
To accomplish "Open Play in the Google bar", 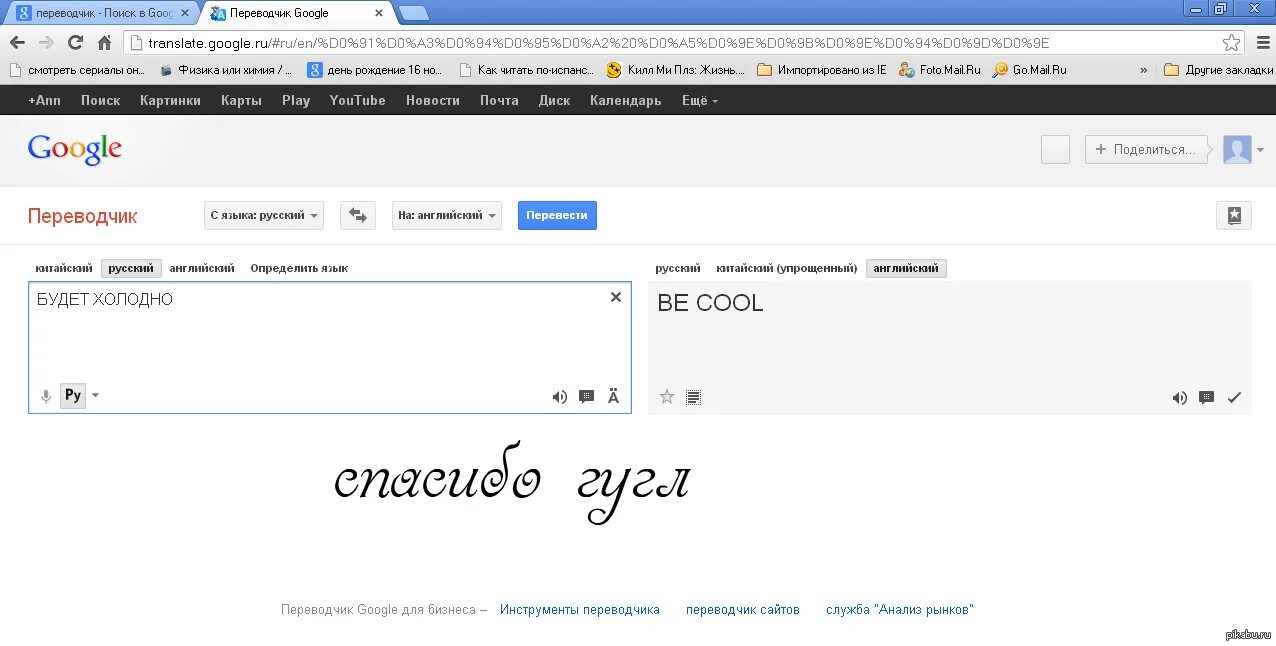I will 296,100.
